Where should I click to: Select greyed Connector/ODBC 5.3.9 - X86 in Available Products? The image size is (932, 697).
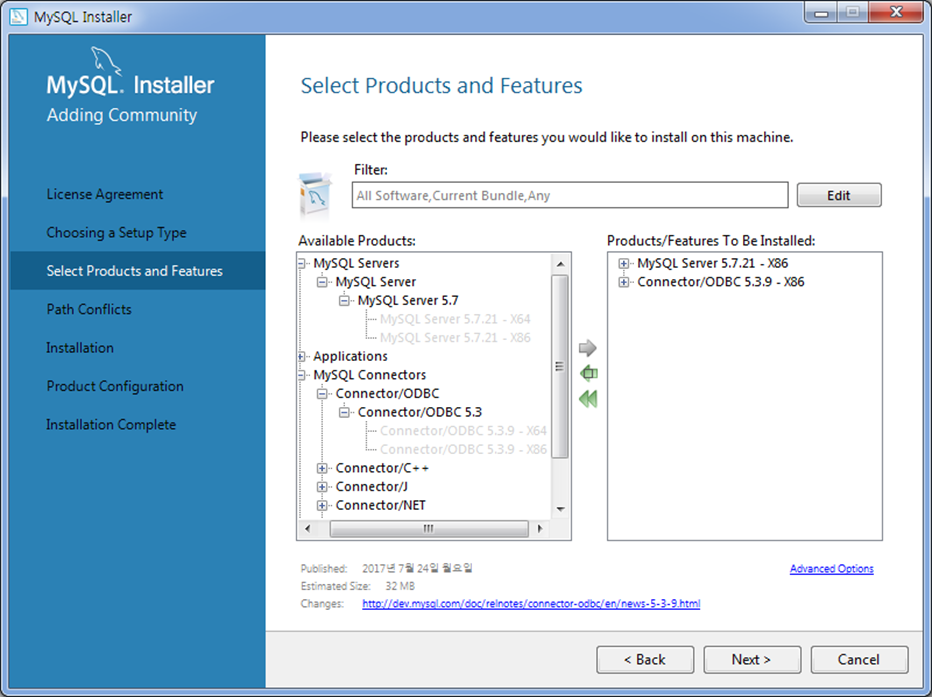463,449
